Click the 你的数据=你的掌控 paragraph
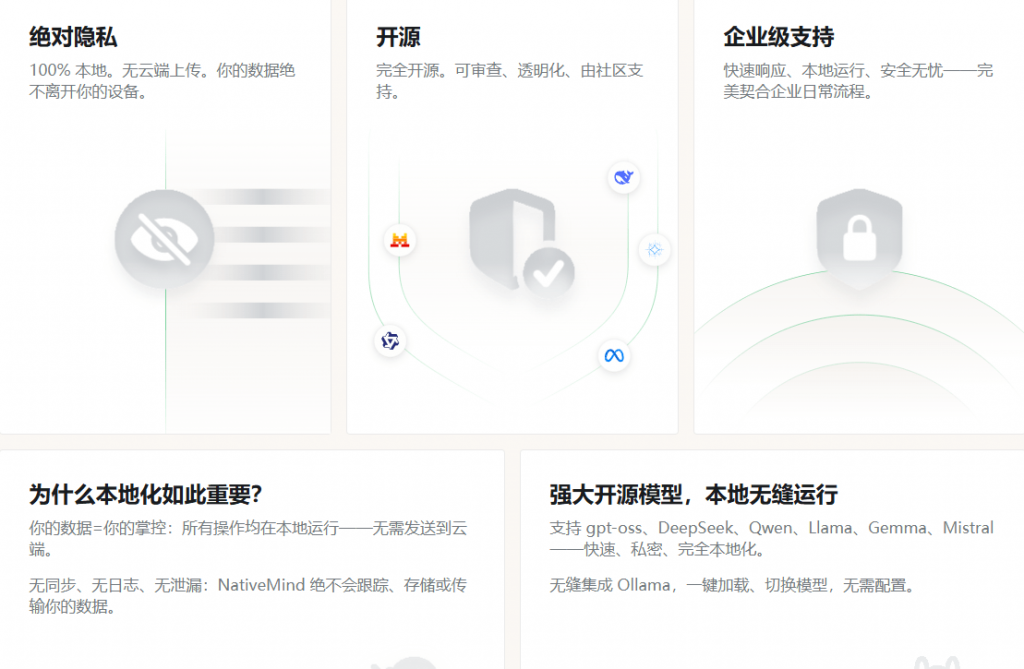The height and width of the screenshot is (669, 1024). tap(248, 538)
